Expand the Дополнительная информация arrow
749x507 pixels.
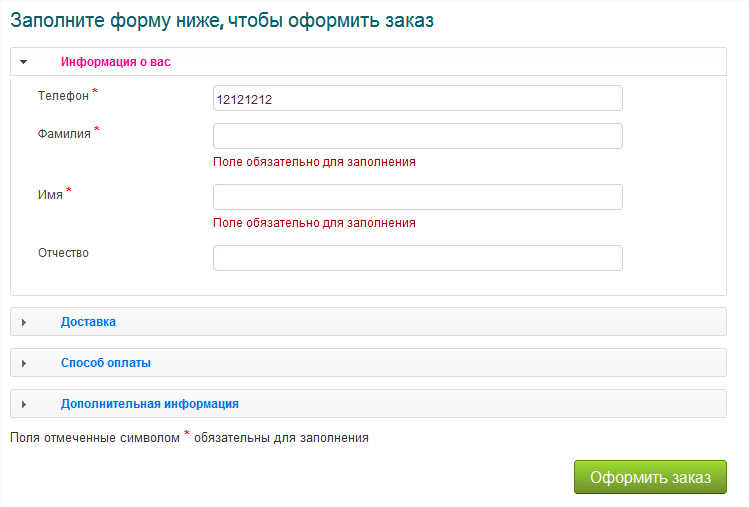pos(23,404)
